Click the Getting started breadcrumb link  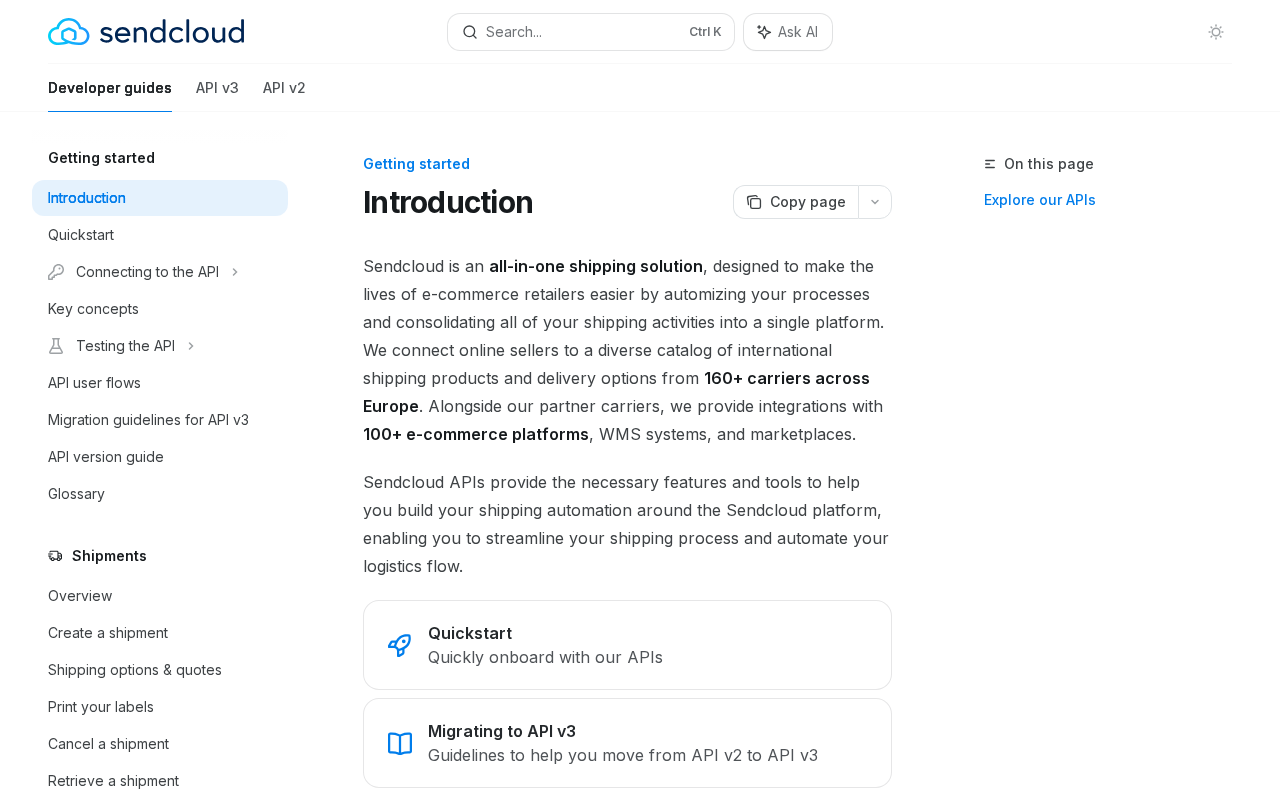tap(416, 164)
